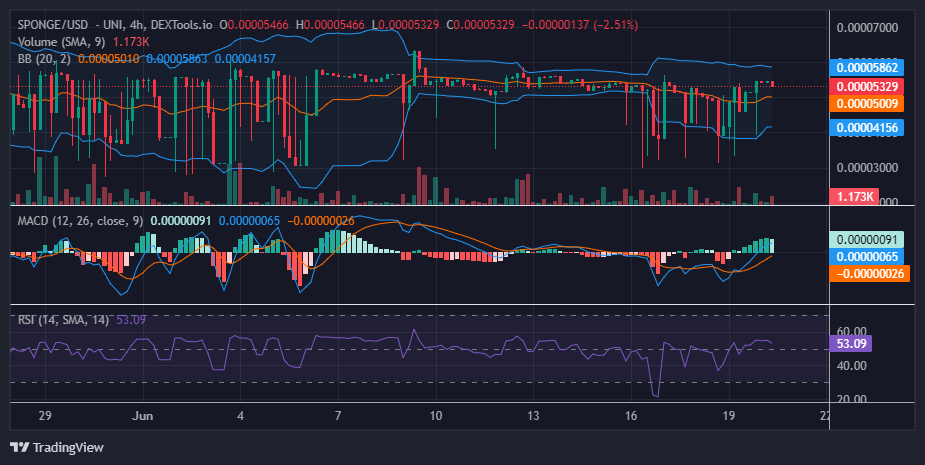Click the blue 0.00004156 price tag

pos(867,127)
